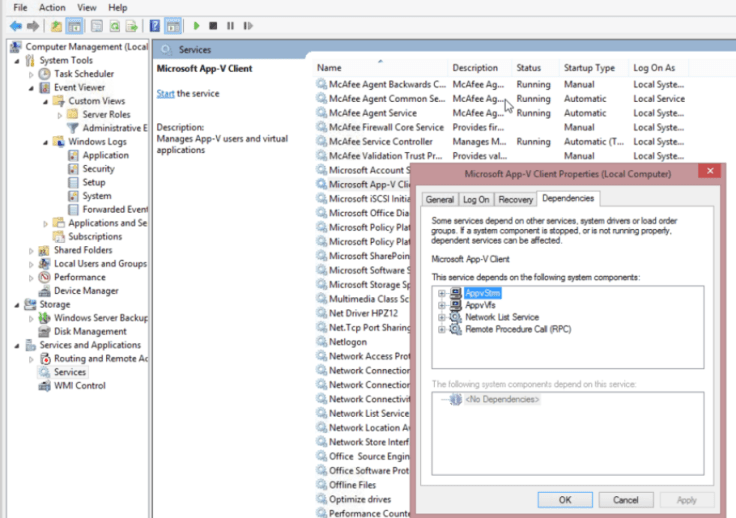
Task: Click the Up One Level folder icon
Action: pyautogui.click(x=57, y=25)
